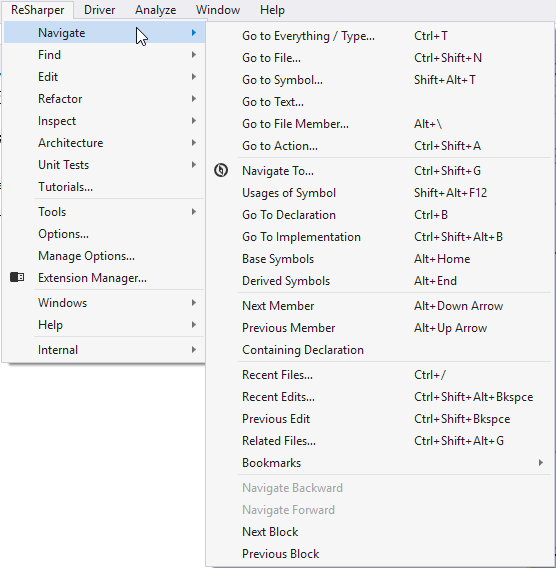
Task: Choose Go to File Member
Action: click(380, 124)
